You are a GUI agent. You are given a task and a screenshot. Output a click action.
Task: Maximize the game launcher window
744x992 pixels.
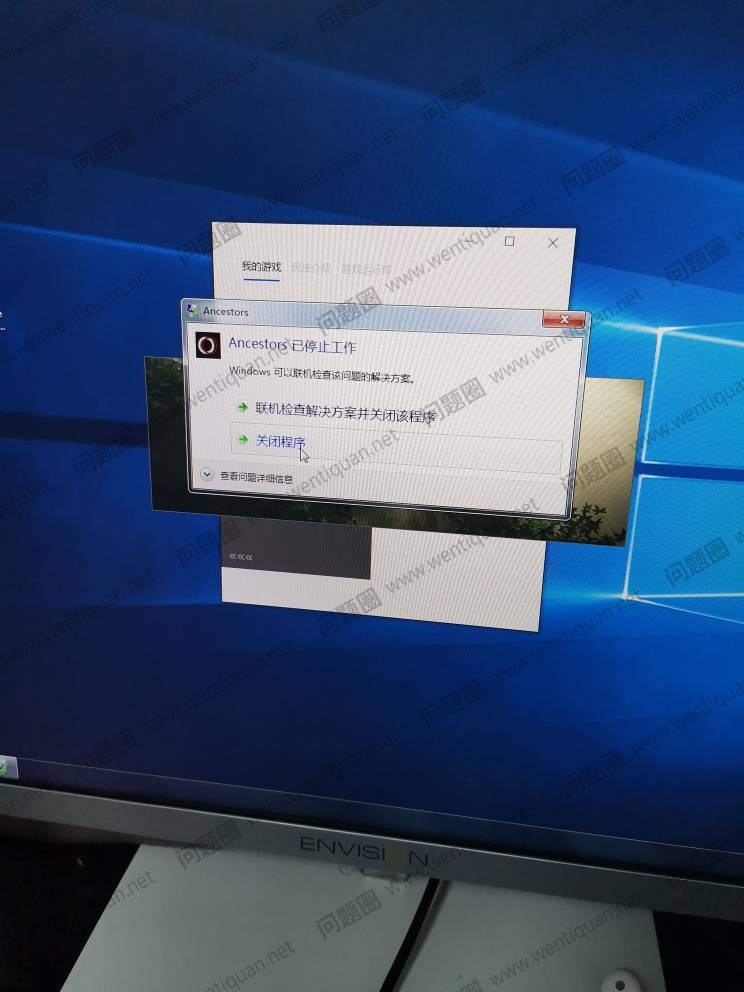tap(510, 242)
